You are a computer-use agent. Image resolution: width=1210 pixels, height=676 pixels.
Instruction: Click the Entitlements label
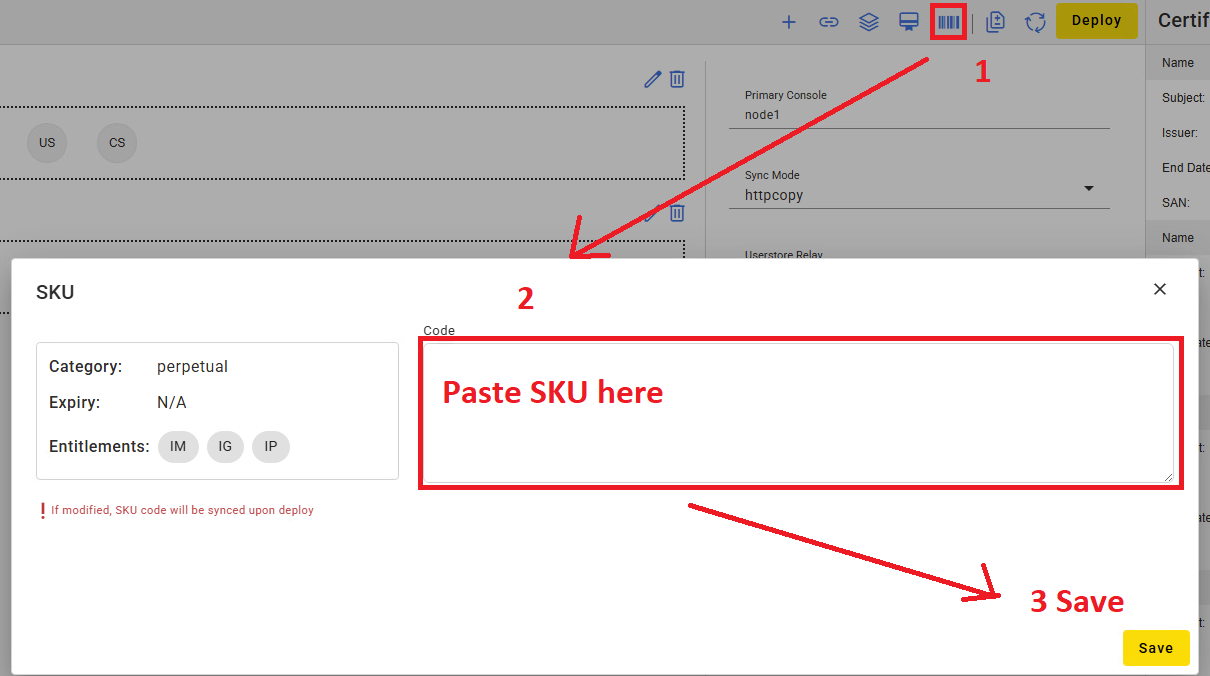point(99,447)
